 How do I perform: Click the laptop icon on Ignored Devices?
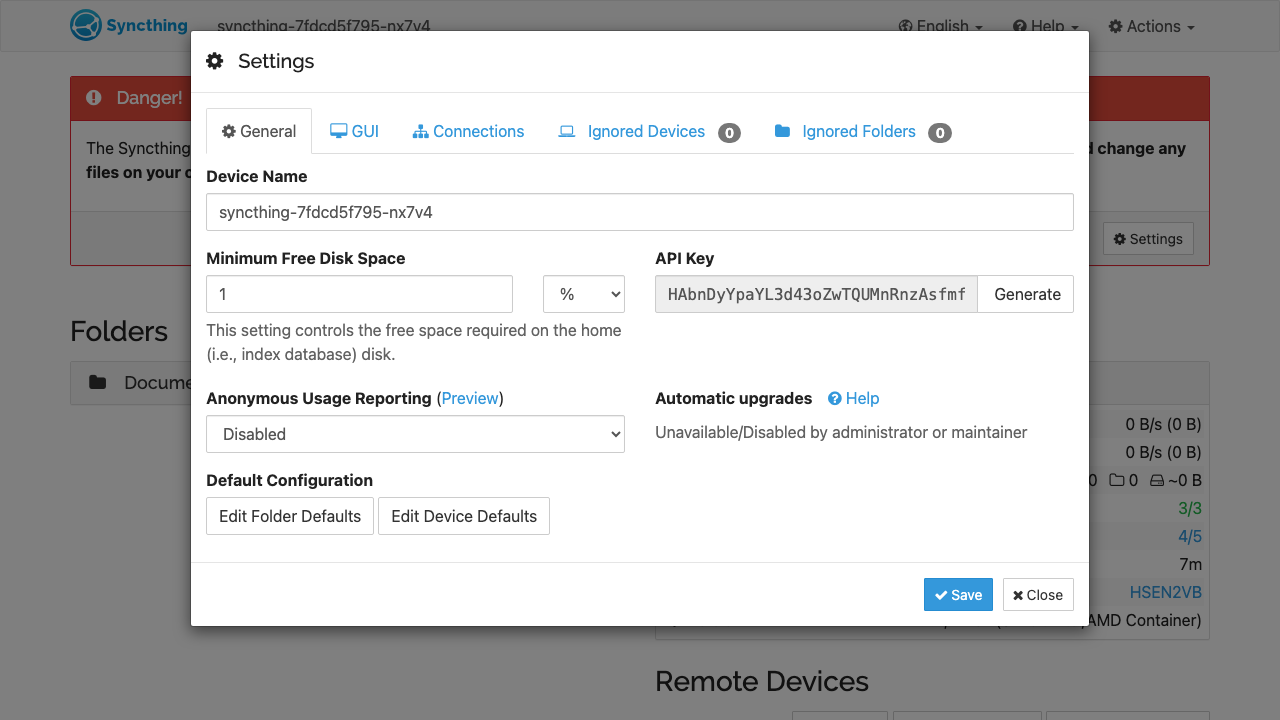(567, 131)
